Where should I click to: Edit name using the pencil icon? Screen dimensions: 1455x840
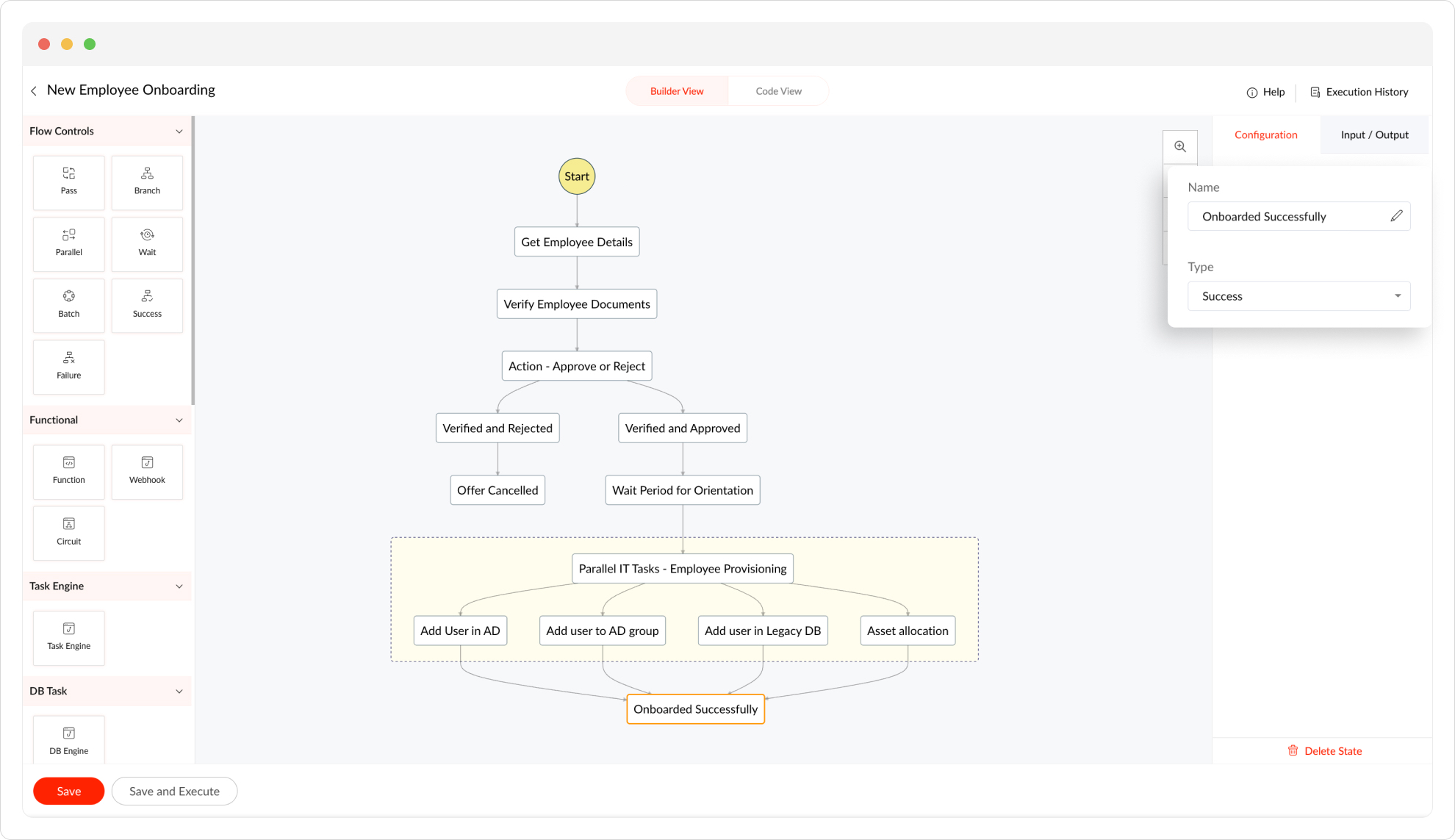[x=1396, y=216]
